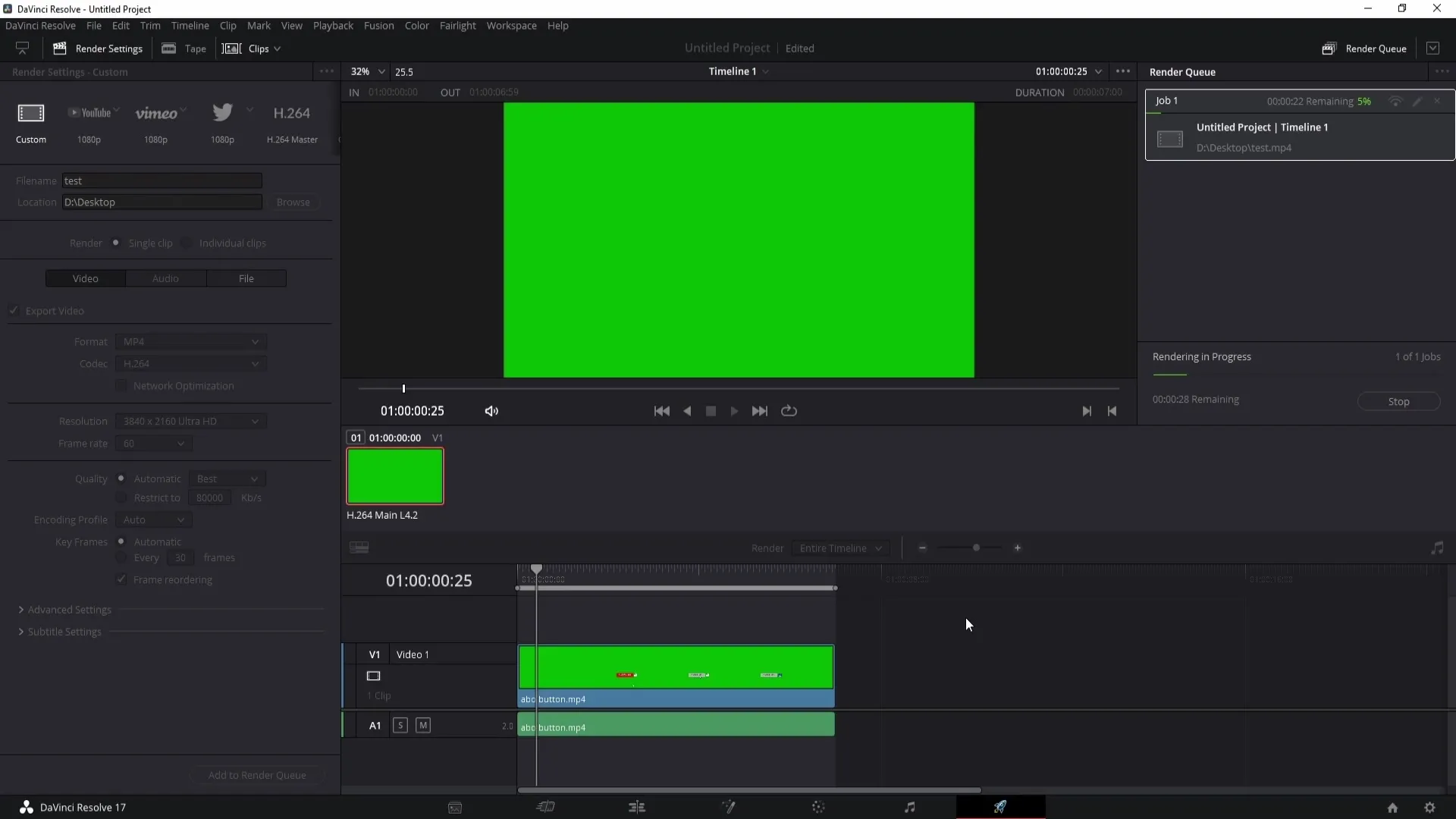Open timeline view options icon

[359, 548]
